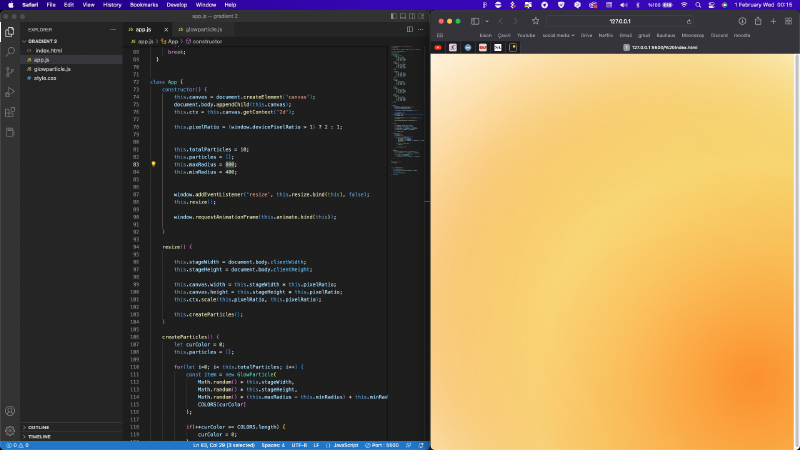Toggle secondary side bar layout icon in VS Code
800x450 pixels.
click(412, 16)
